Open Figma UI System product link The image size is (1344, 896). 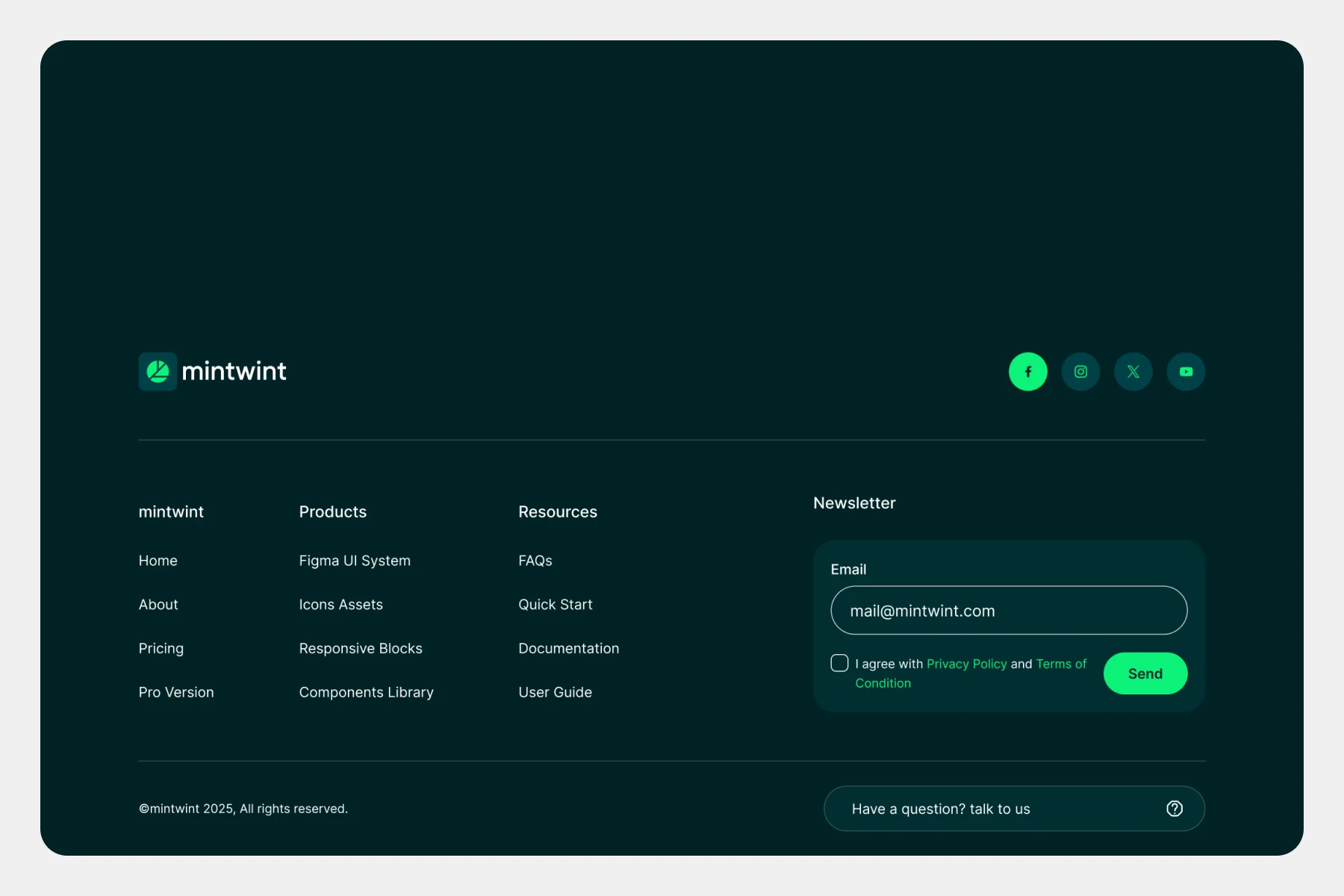pyautogui.click(x=355, y=561)
